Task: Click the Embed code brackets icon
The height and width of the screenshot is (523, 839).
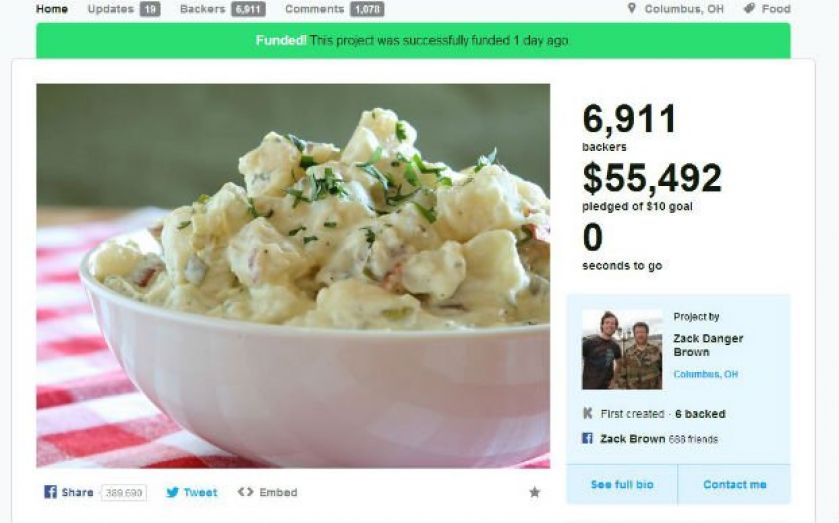Action: (245, 491)
